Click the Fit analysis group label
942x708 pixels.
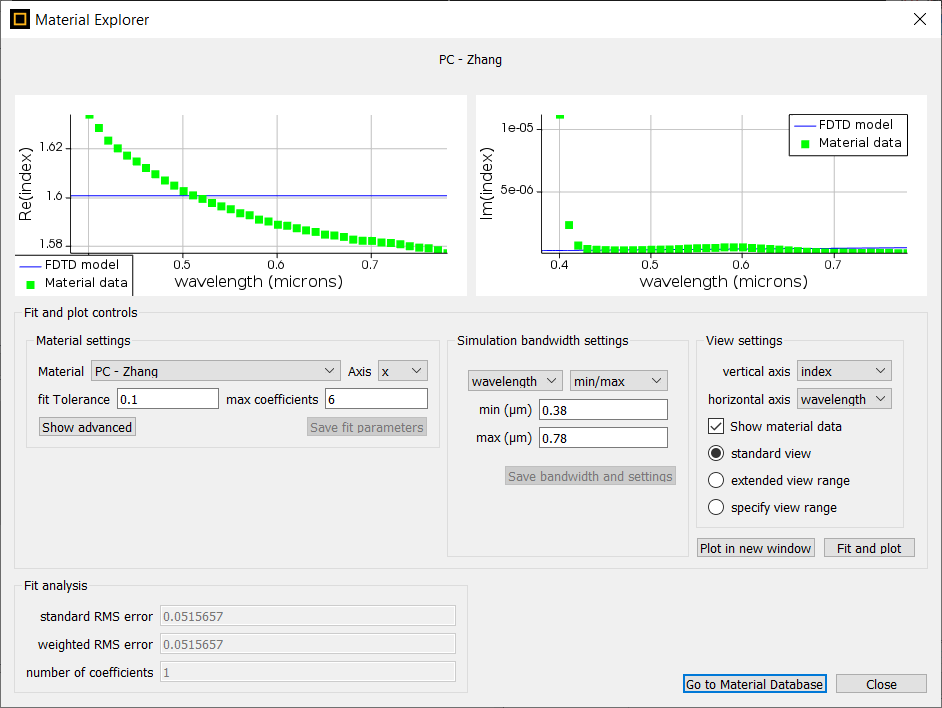[x=55, y=585]
